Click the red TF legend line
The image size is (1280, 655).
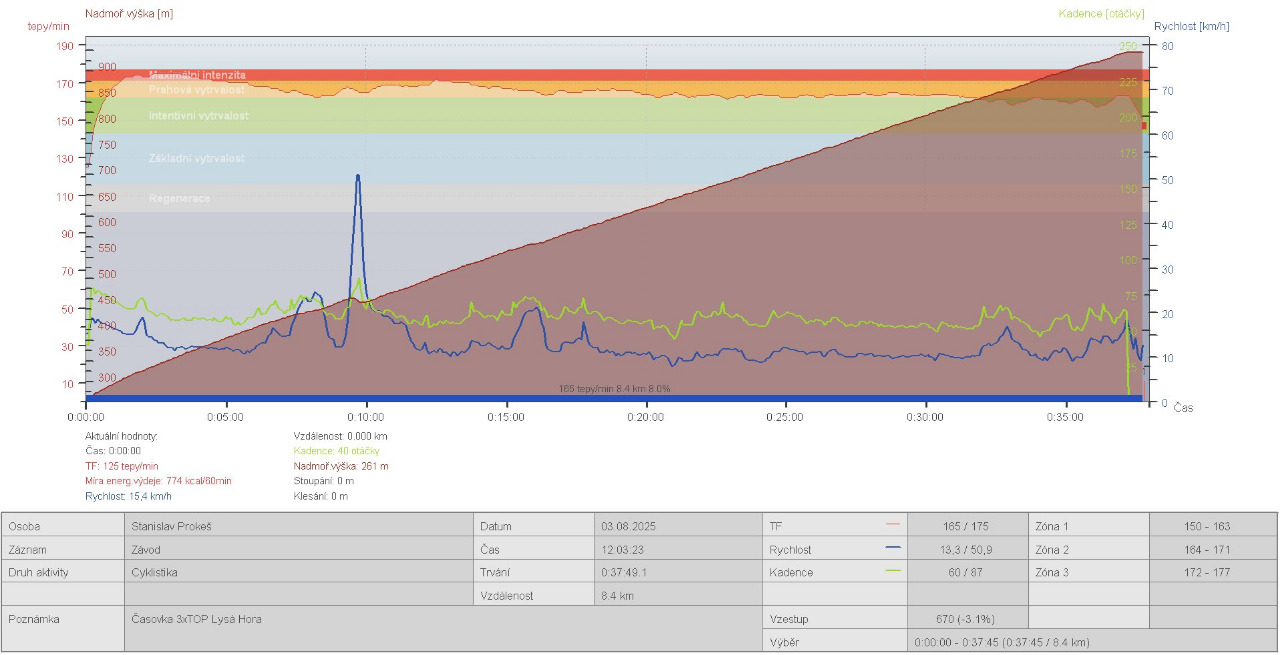point(893,524)
